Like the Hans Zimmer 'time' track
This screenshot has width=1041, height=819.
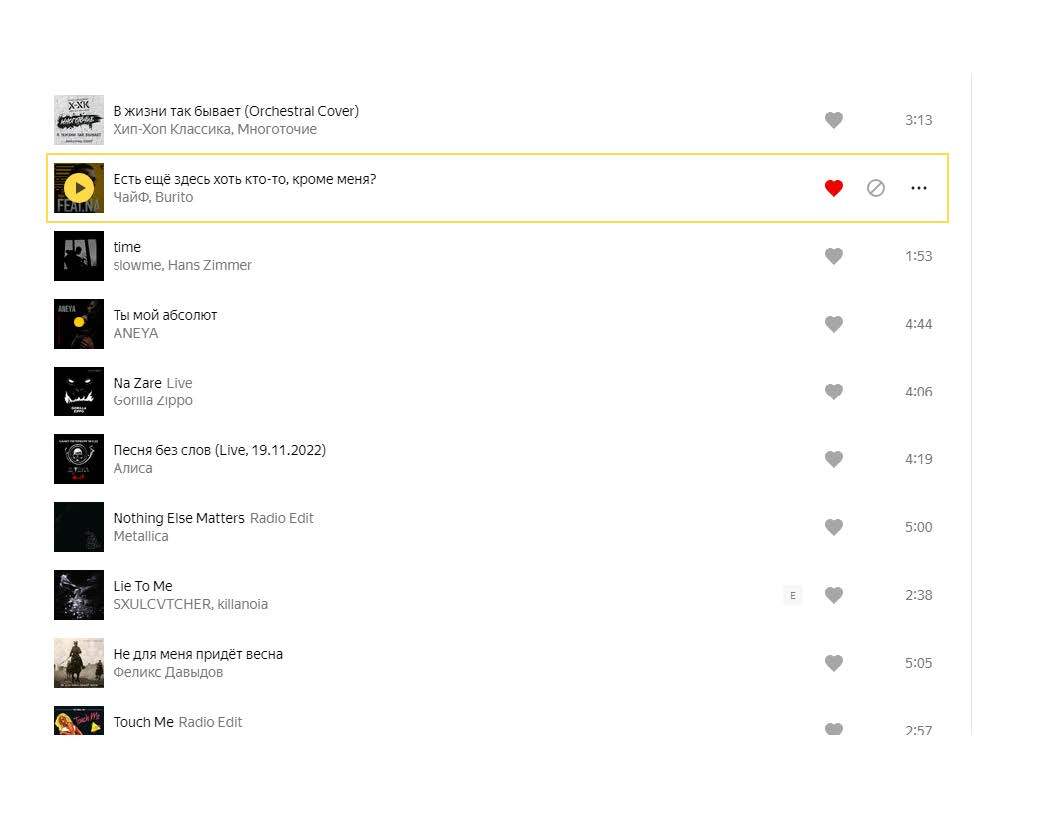click(x=834, y=256)
